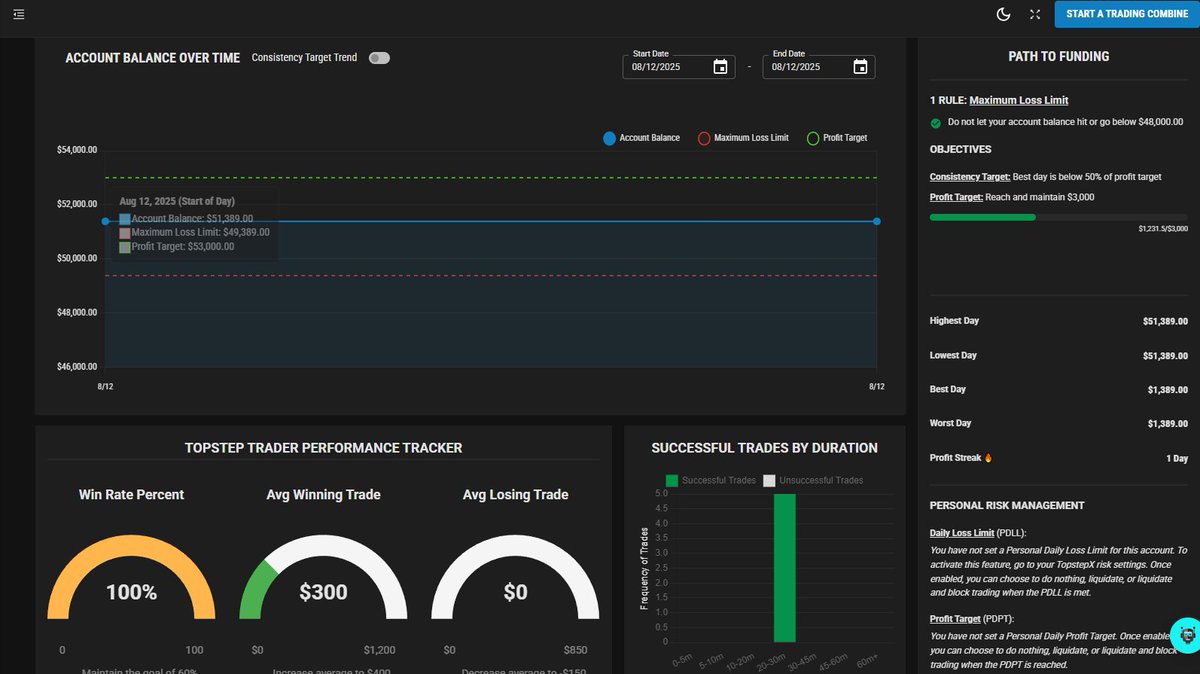Open Profit Target PDPT link
The image size is (1200, 674).
pos(955,619)
